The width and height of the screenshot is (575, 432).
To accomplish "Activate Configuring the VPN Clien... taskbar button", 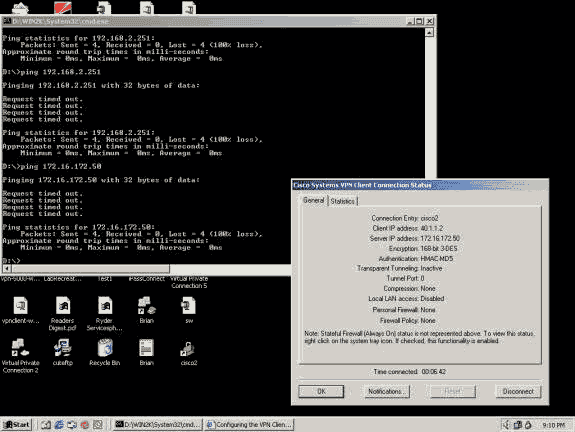I will coord(249,425).
